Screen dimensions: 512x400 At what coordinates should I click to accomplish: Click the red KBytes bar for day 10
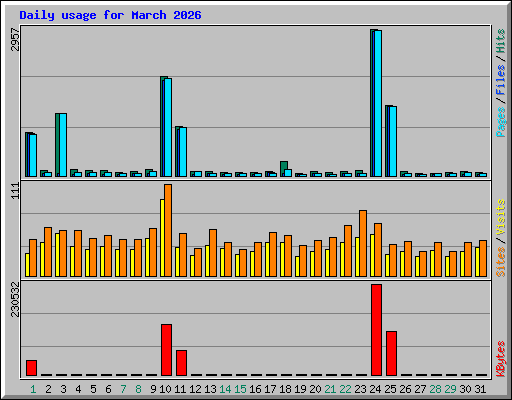tap(166, 350)
